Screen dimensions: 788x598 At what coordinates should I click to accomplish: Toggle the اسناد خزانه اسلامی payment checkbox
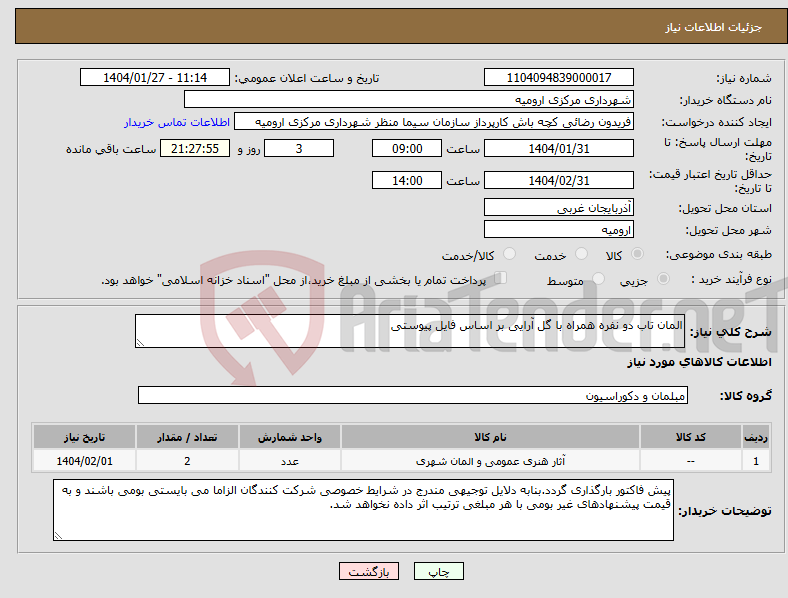(501, 278)
